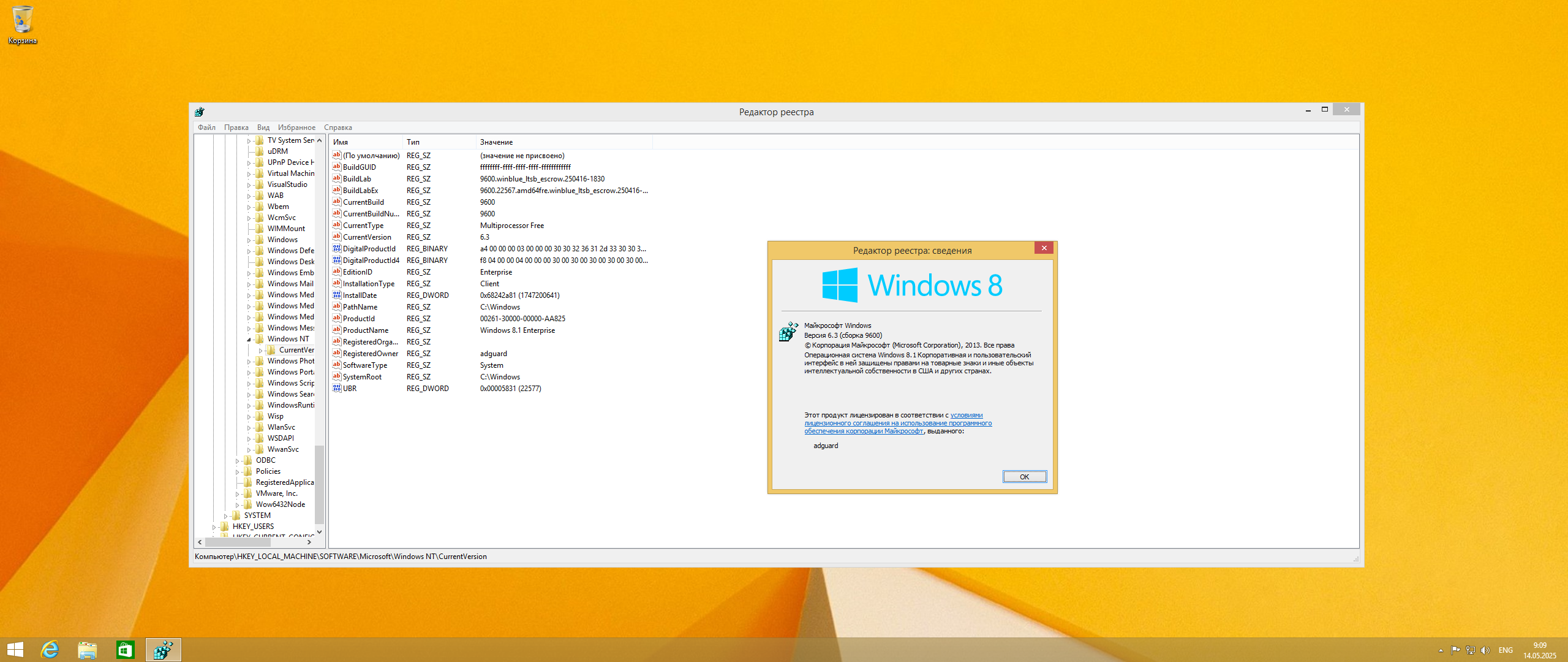
Task: Select the RegisteredApplications tree item
Action: pyautogui.click(x=285, y=482)
